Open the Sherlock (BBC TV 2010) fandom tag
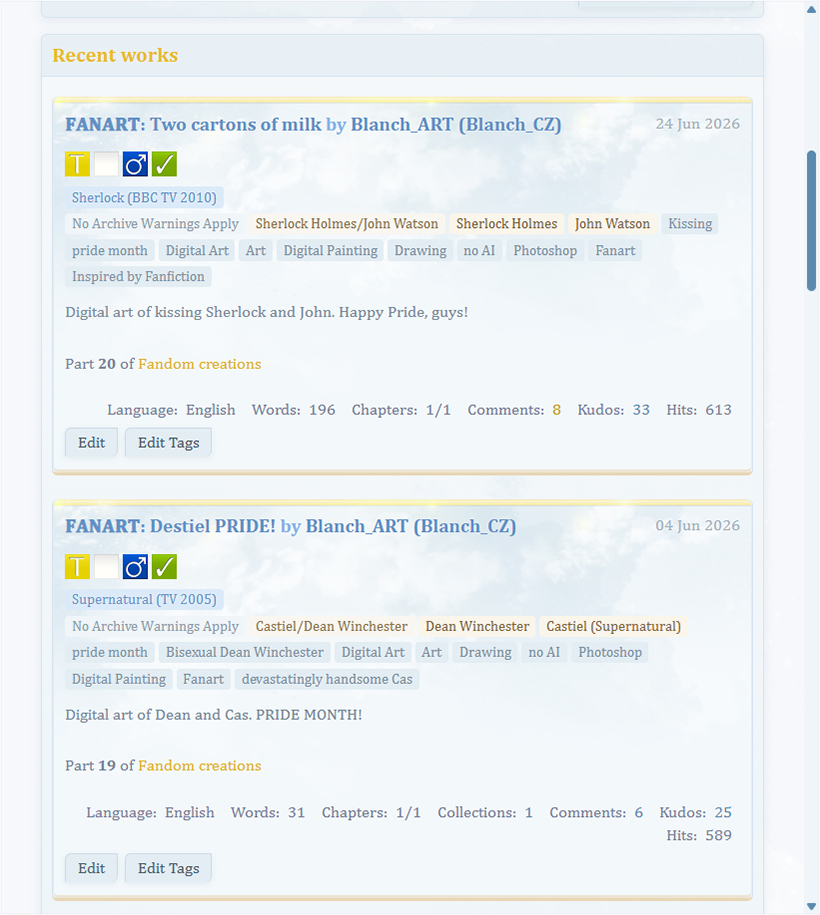This screenshot has height=915, width=820. pos(144,198)
